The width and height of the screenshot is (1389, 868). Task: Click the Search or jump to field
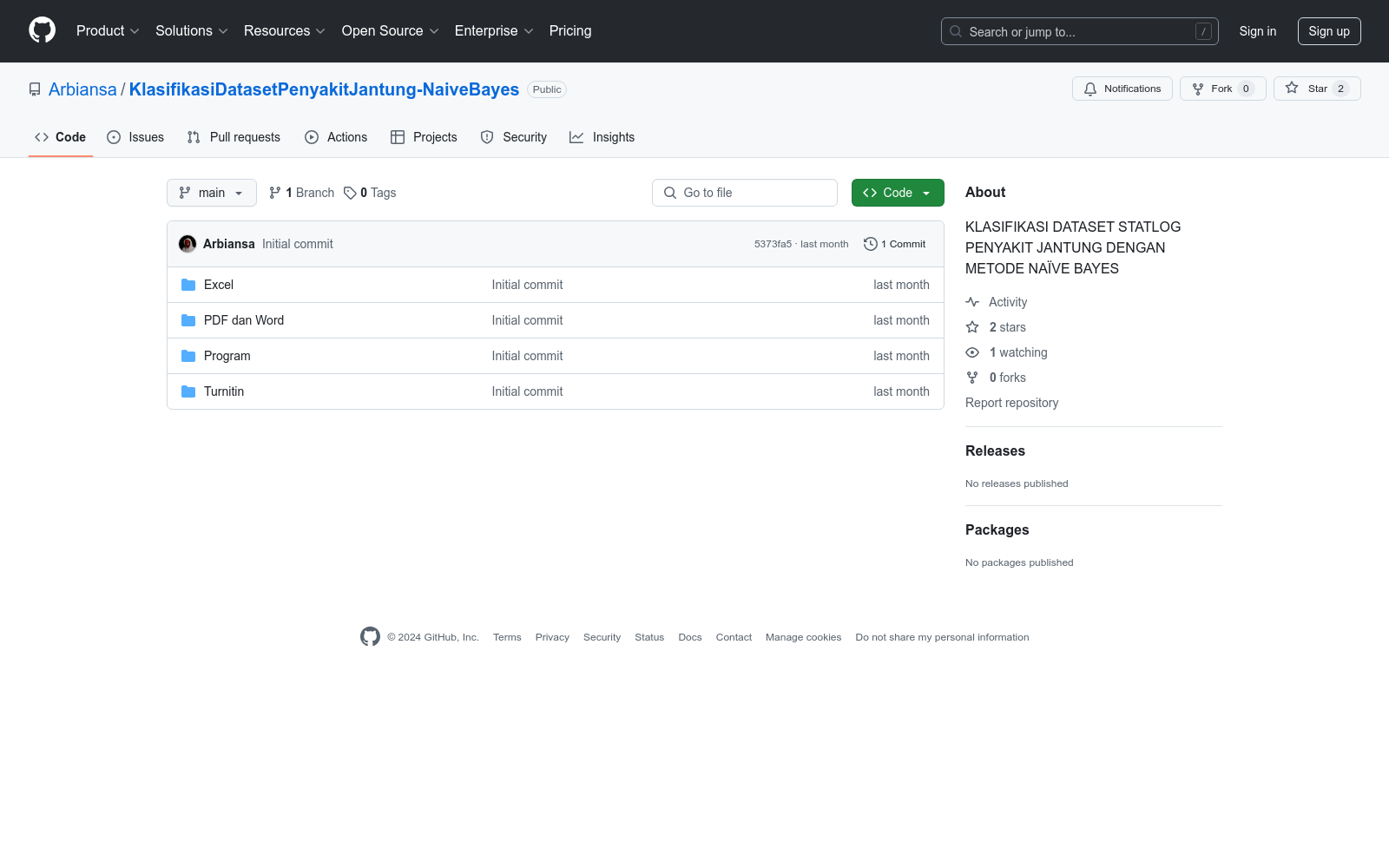point(1080,31)
